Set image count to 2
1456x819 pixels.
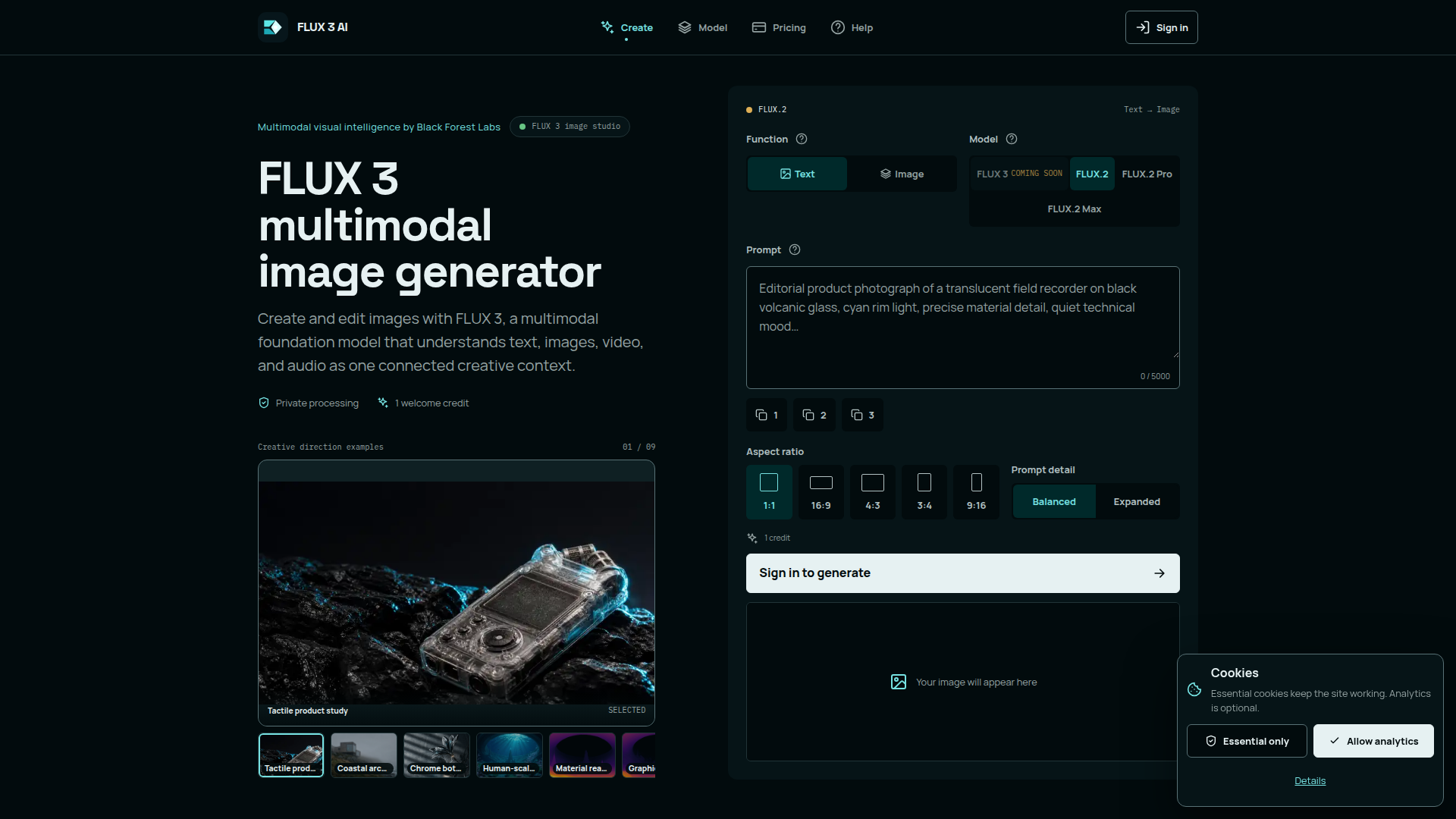[814, 415]
